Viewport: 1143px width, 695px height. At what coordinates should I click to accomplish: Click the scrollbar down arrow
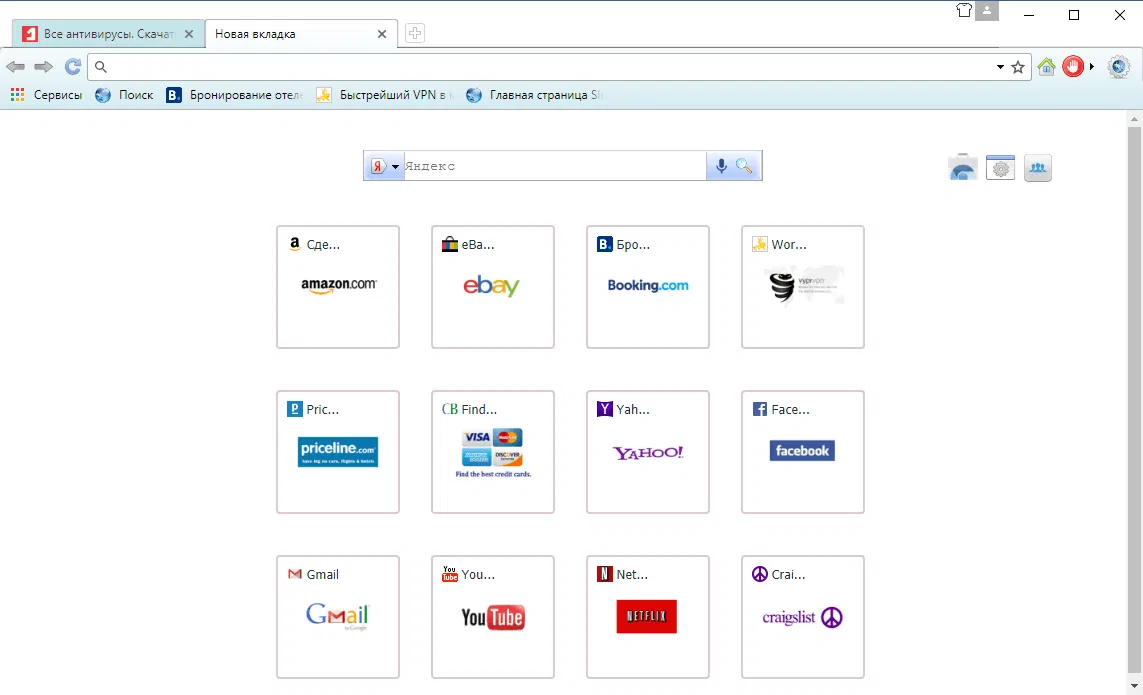tap(1134, 686)
